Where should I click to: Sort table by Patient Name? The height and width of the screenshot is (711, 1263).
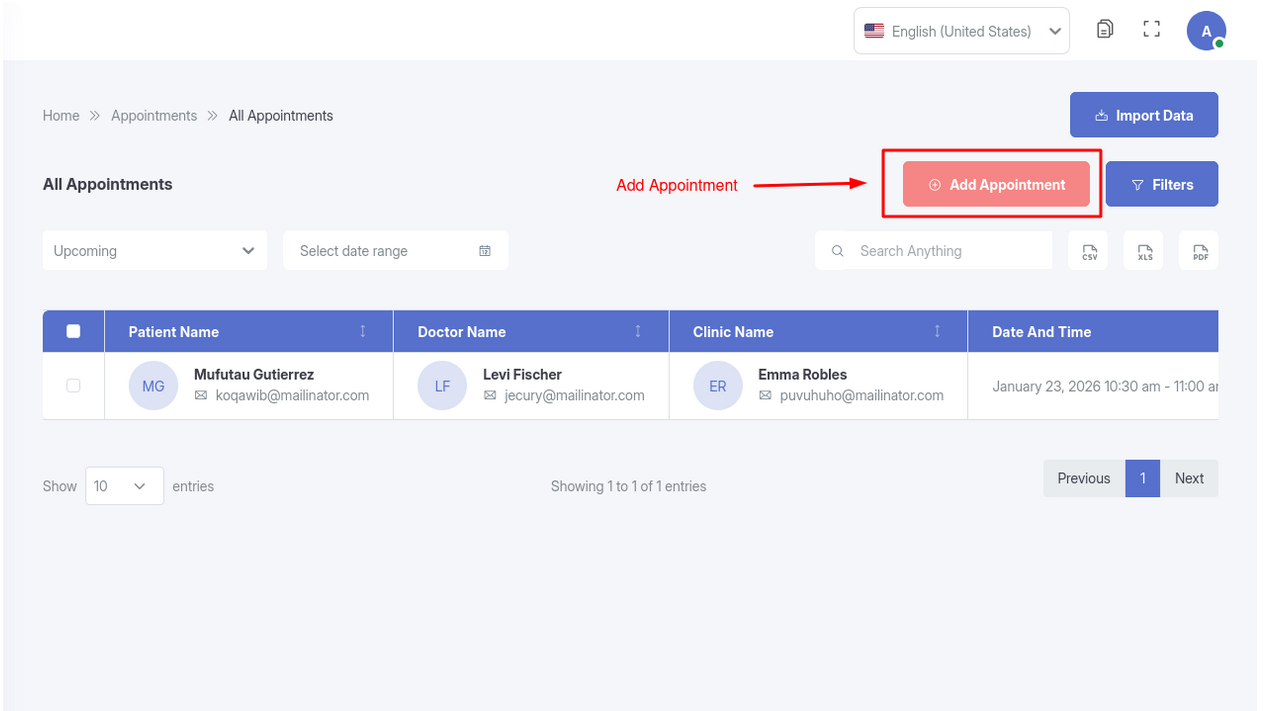[x=363, y=331]
